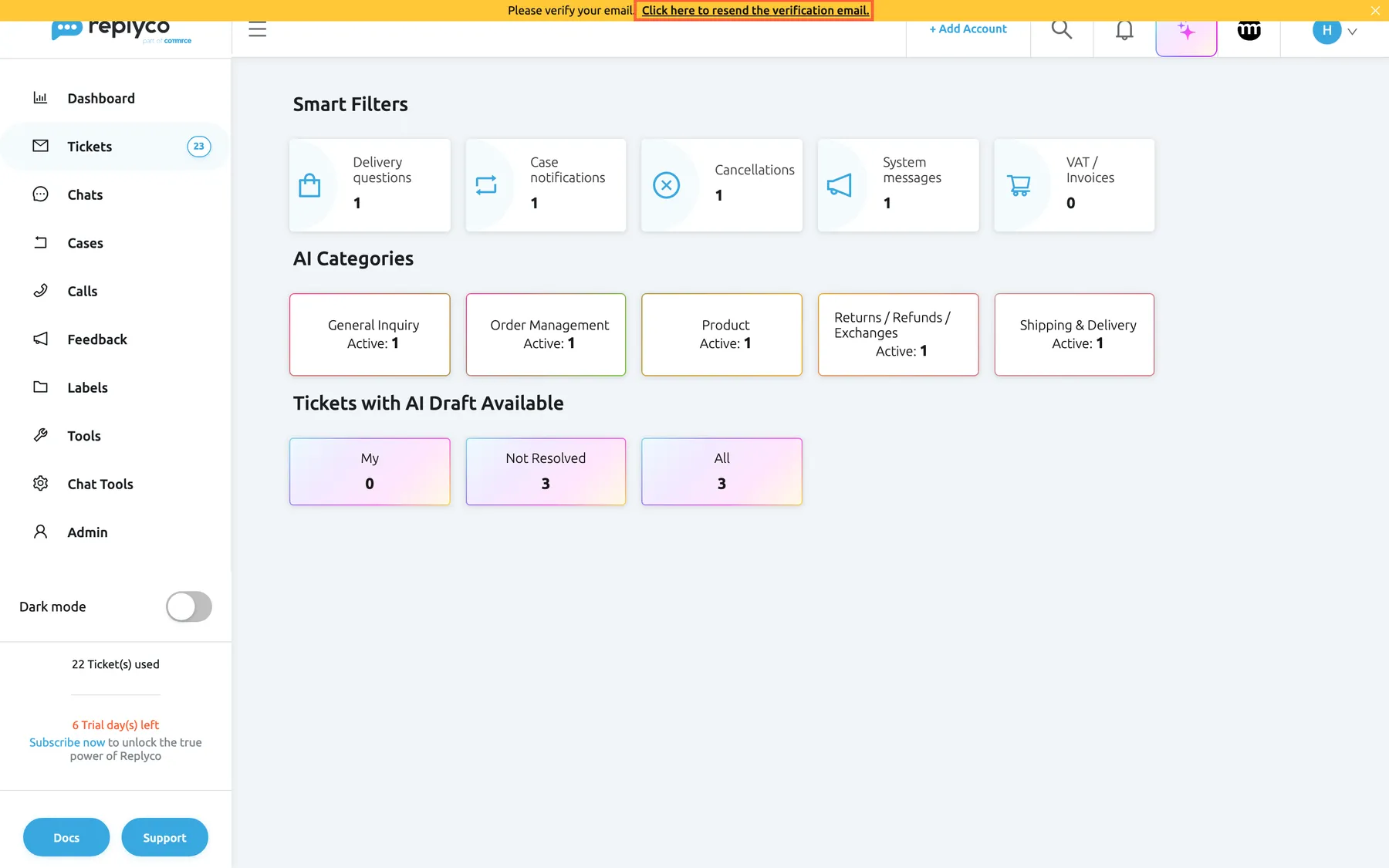Viewport: 1389px width, 868px height.
Task: Toggle Dark mode switch
Action: (189, 606)
